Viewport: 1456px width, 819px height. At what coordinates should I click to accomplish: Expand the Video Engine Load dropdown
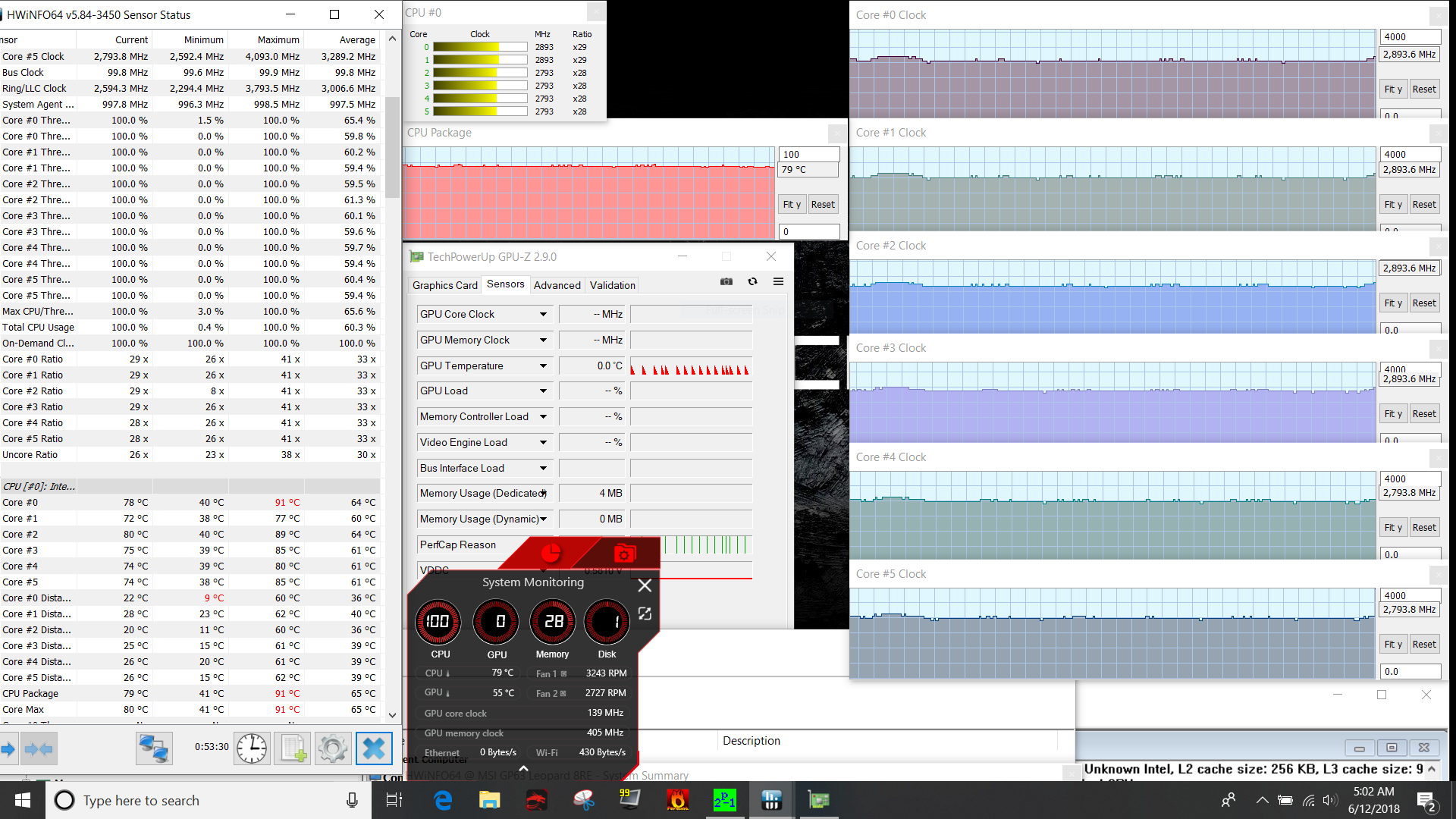[543, 442]
